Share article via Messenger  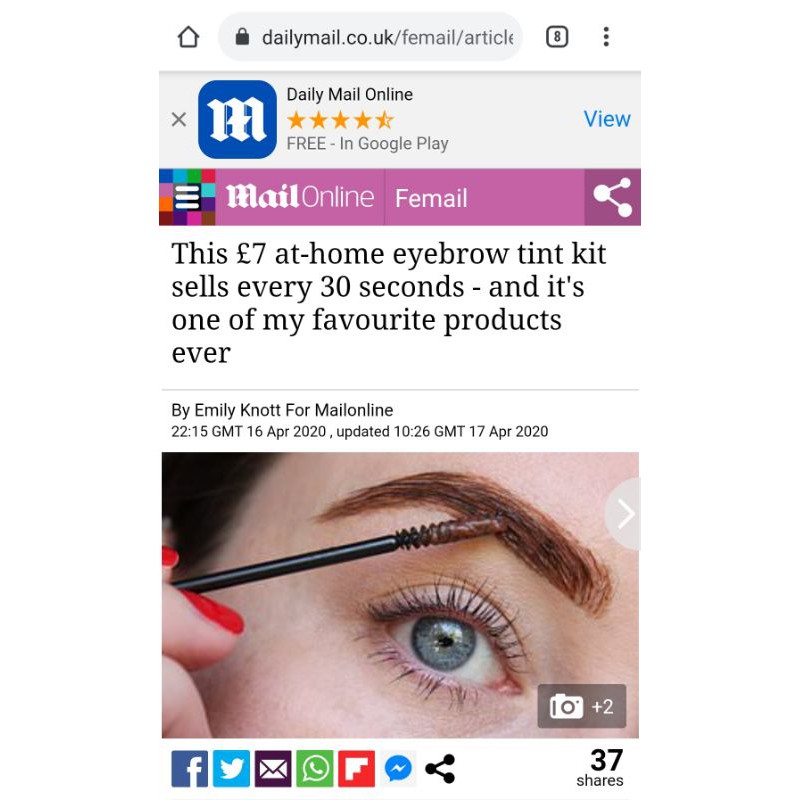point(398,768)
